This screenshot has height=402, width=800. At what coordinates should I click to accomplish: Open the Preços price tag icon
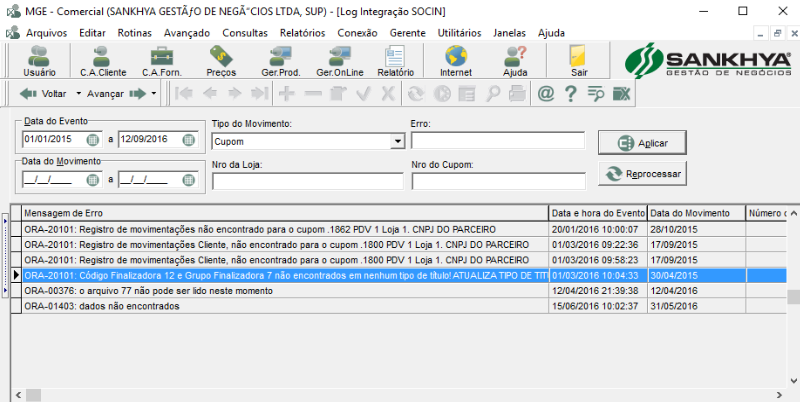[221, 60]
